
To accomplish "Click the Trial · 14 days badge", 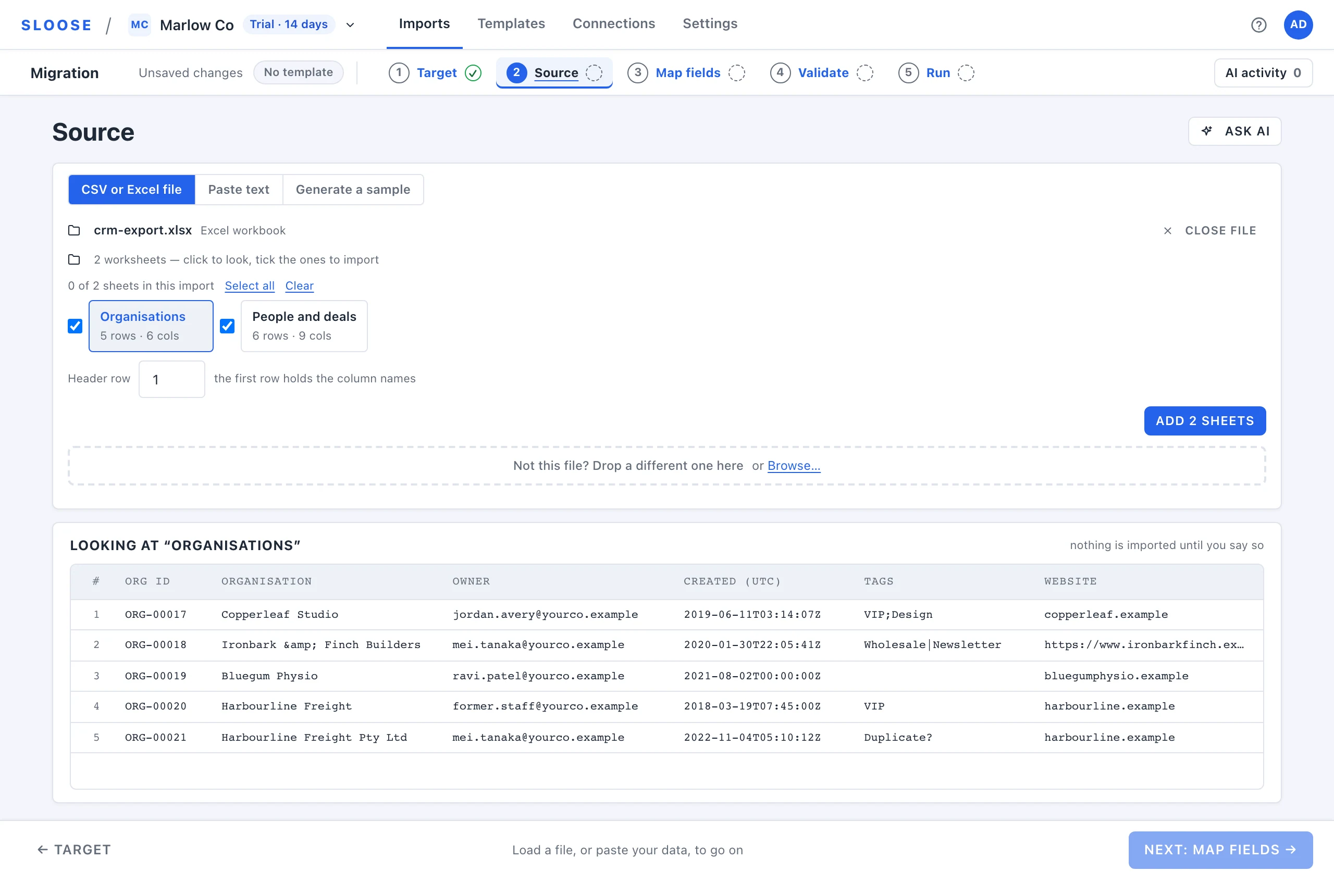I will pos(289,24).
